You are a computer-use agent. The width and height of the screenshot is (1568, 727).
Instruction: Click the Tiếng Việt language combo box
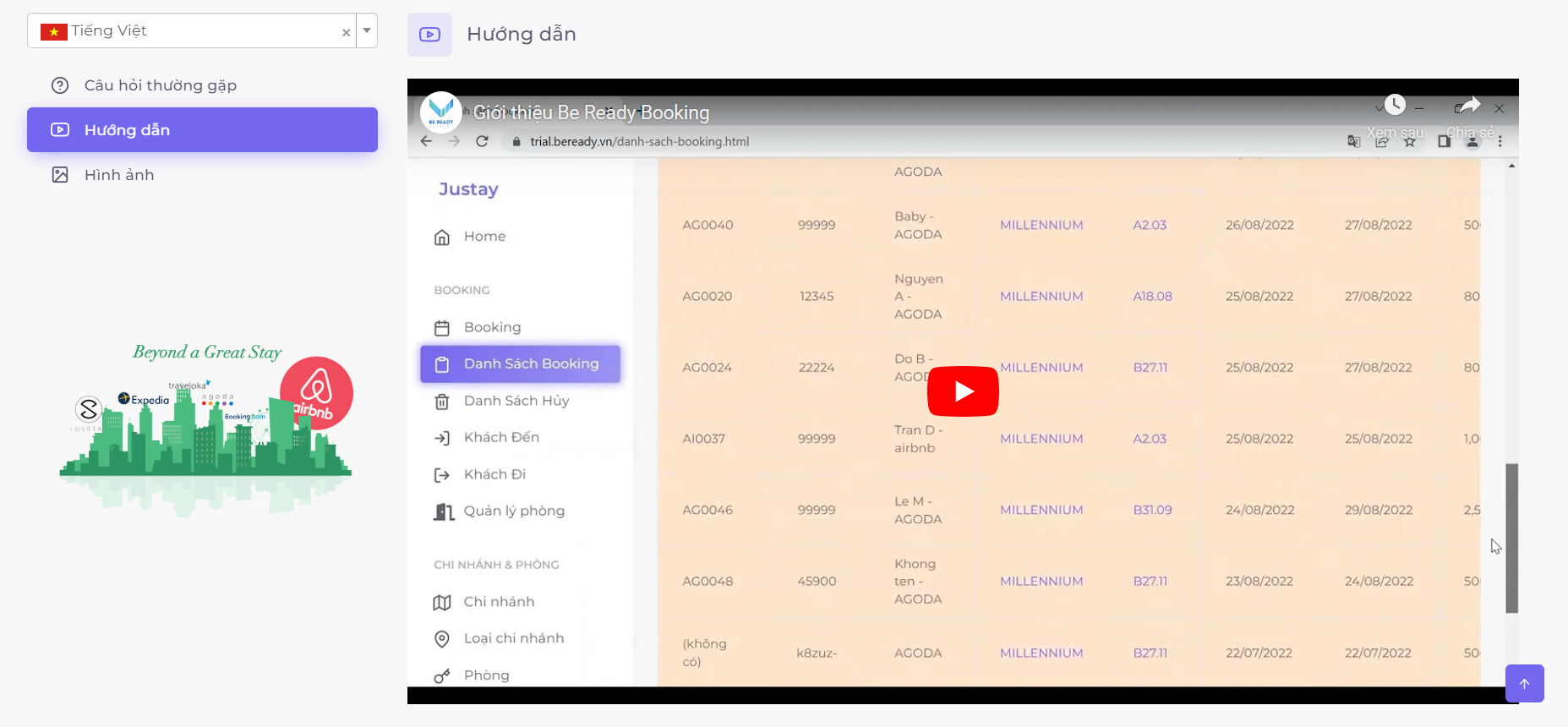[190, 31]
